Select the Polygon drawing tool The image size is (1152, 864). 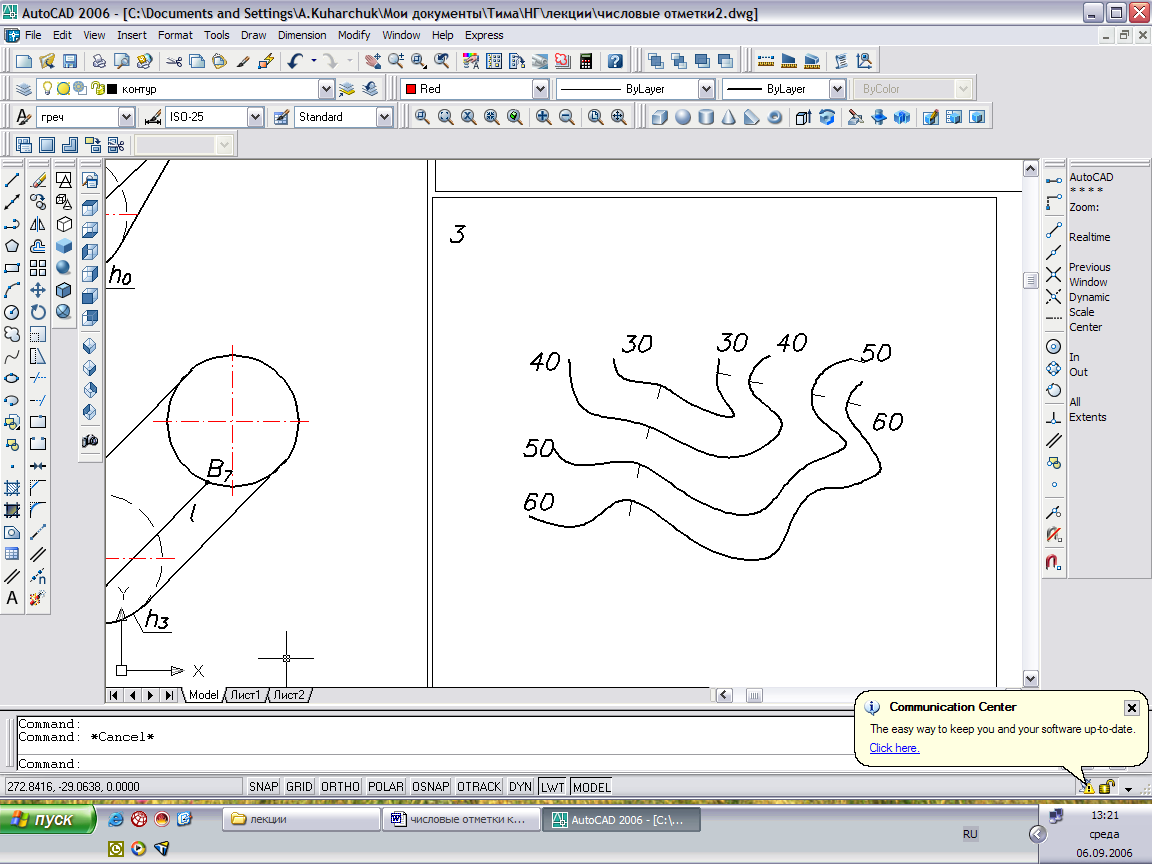[x=12, y=246]
